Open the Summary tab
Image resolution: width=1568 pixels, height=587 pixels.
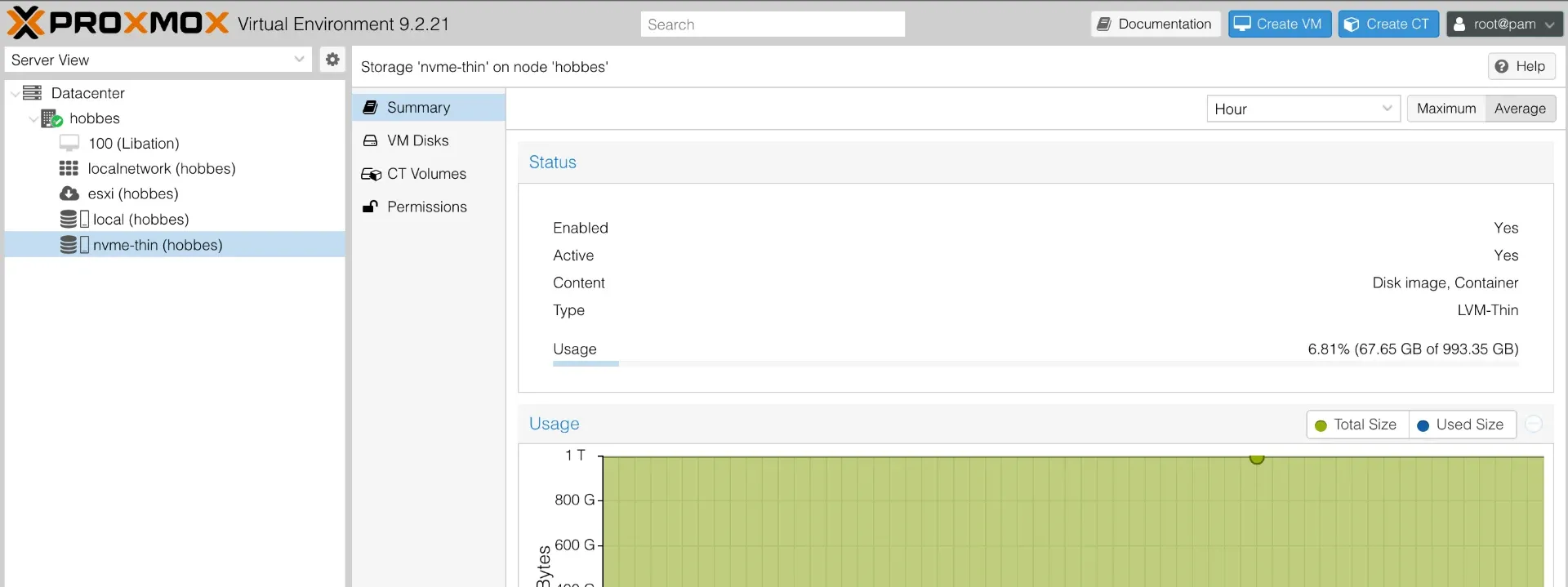click(x=429, y=107)
